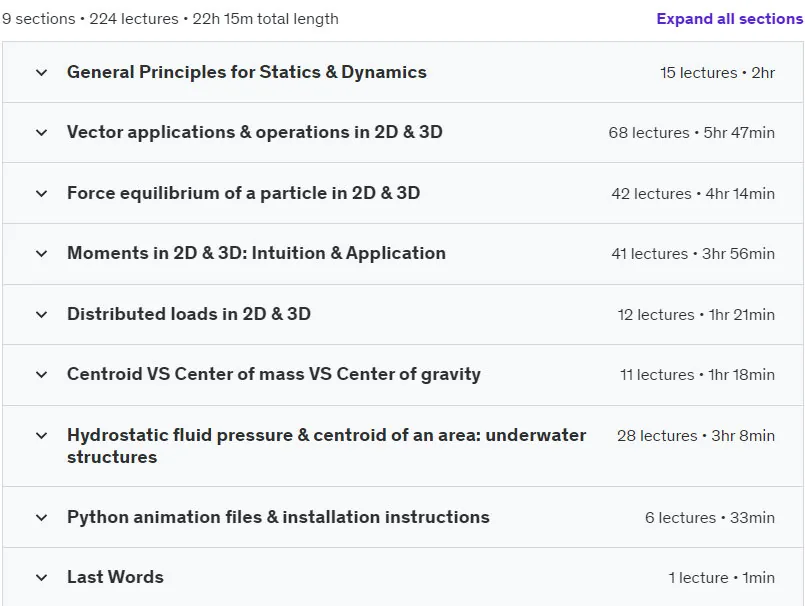This screenshot has height=606, width=805.
Task: Expand Moments in 2D & 3D chevron
Action: pos(42,254)
